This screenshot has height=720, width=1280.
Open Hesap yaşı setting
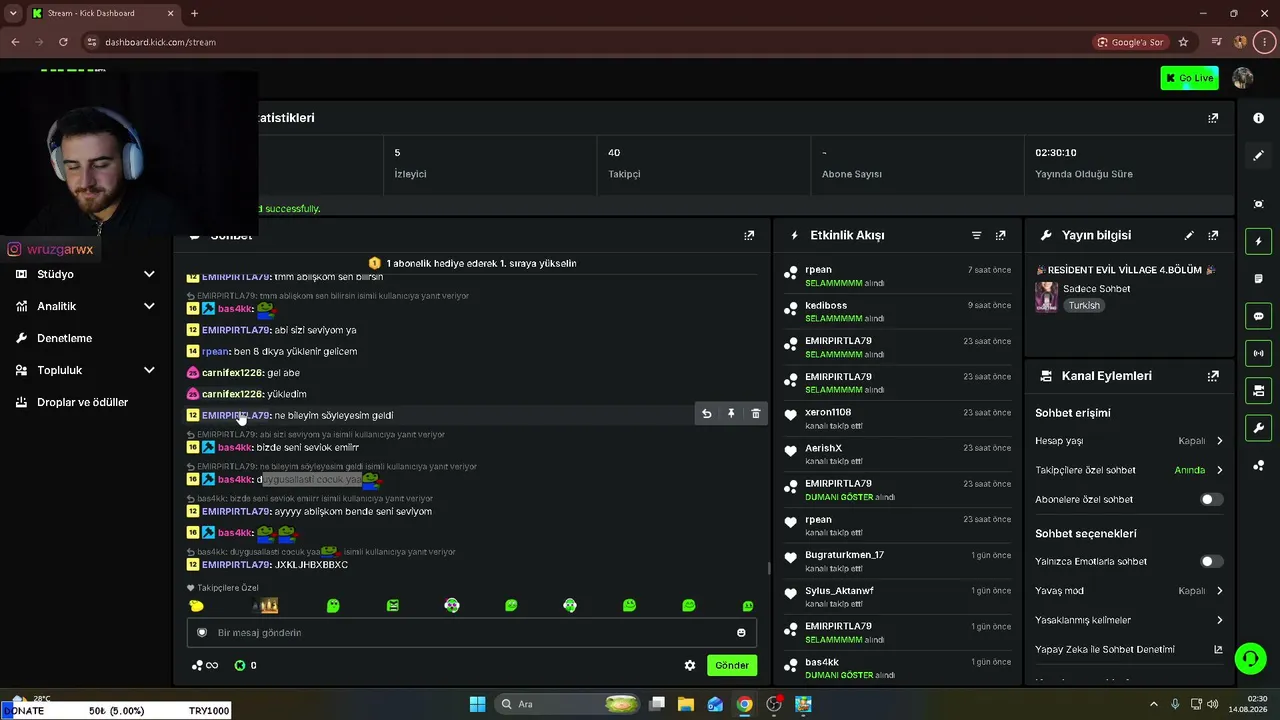[1129, 441]
